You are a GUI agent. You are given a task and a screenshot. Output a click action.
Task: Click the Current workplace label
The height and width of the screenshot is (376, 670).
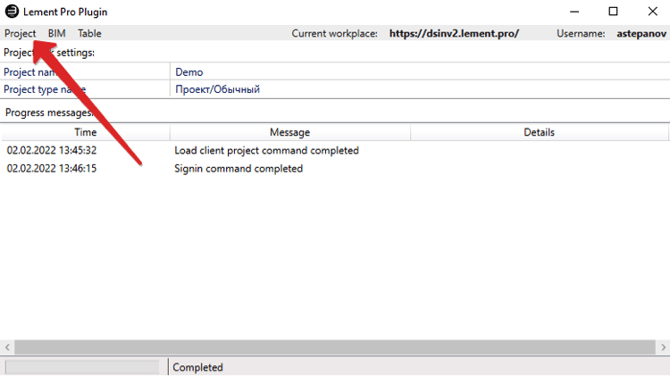point(335,33)
